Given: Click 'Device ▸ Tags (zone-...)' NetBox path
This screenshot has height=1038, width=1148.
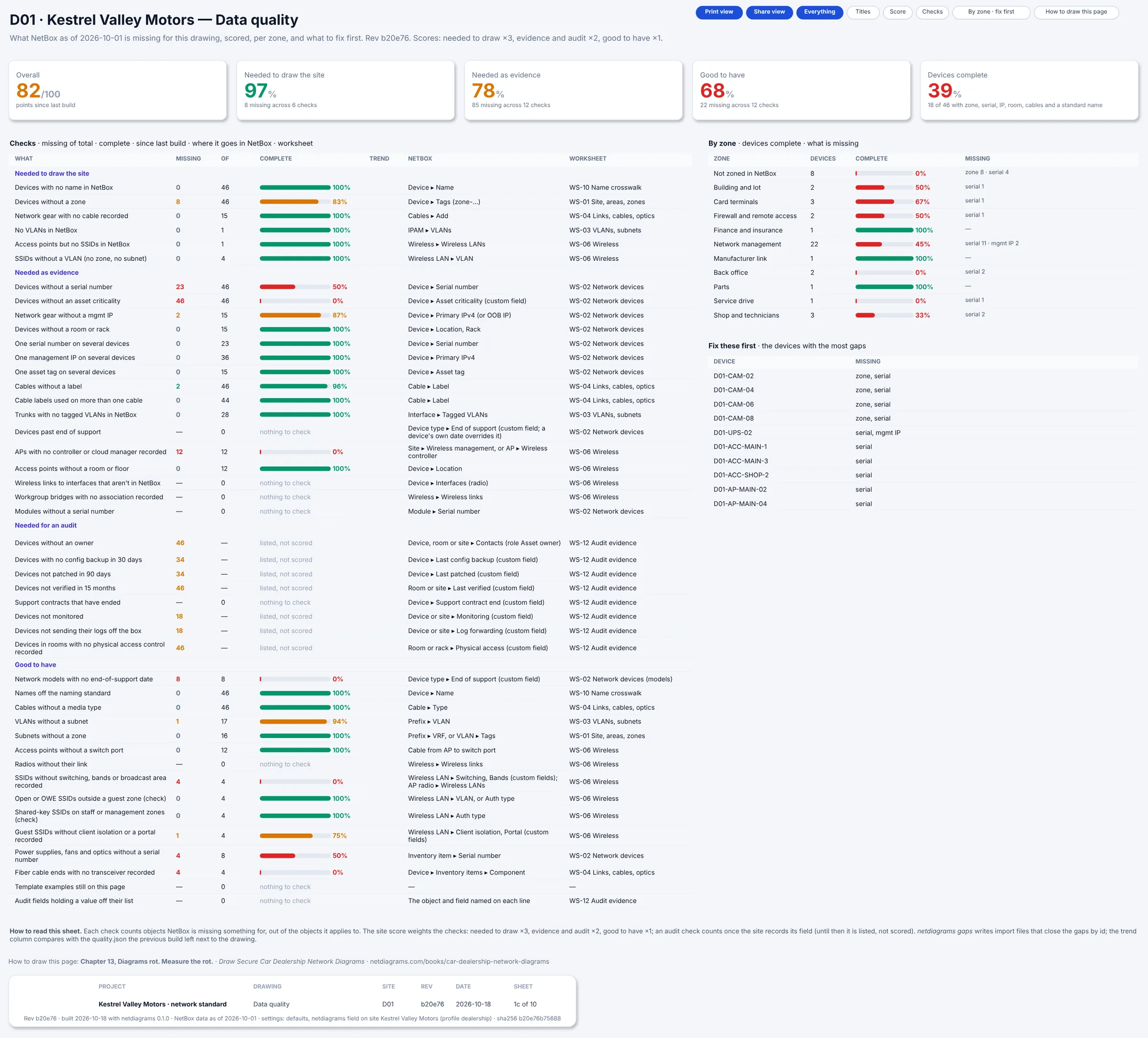Looking at the screenshot, I should (444, 202).
